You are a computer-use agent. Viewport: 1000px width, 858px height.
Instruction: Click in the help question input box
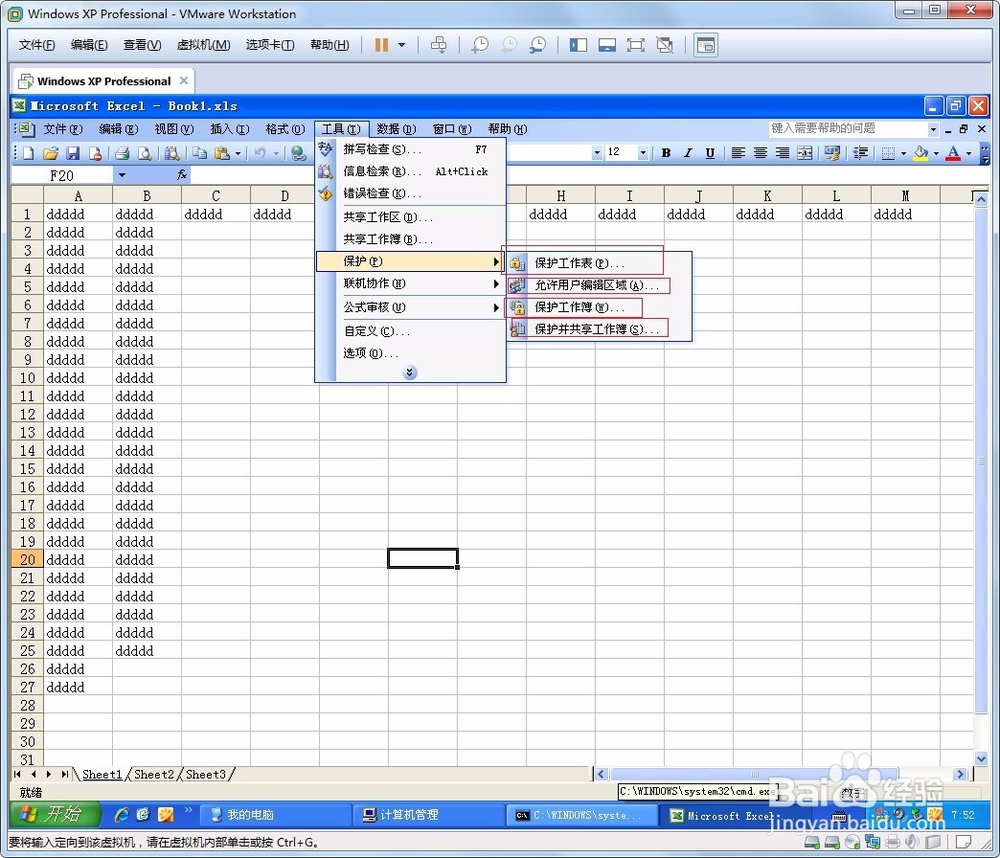(847, 128)
